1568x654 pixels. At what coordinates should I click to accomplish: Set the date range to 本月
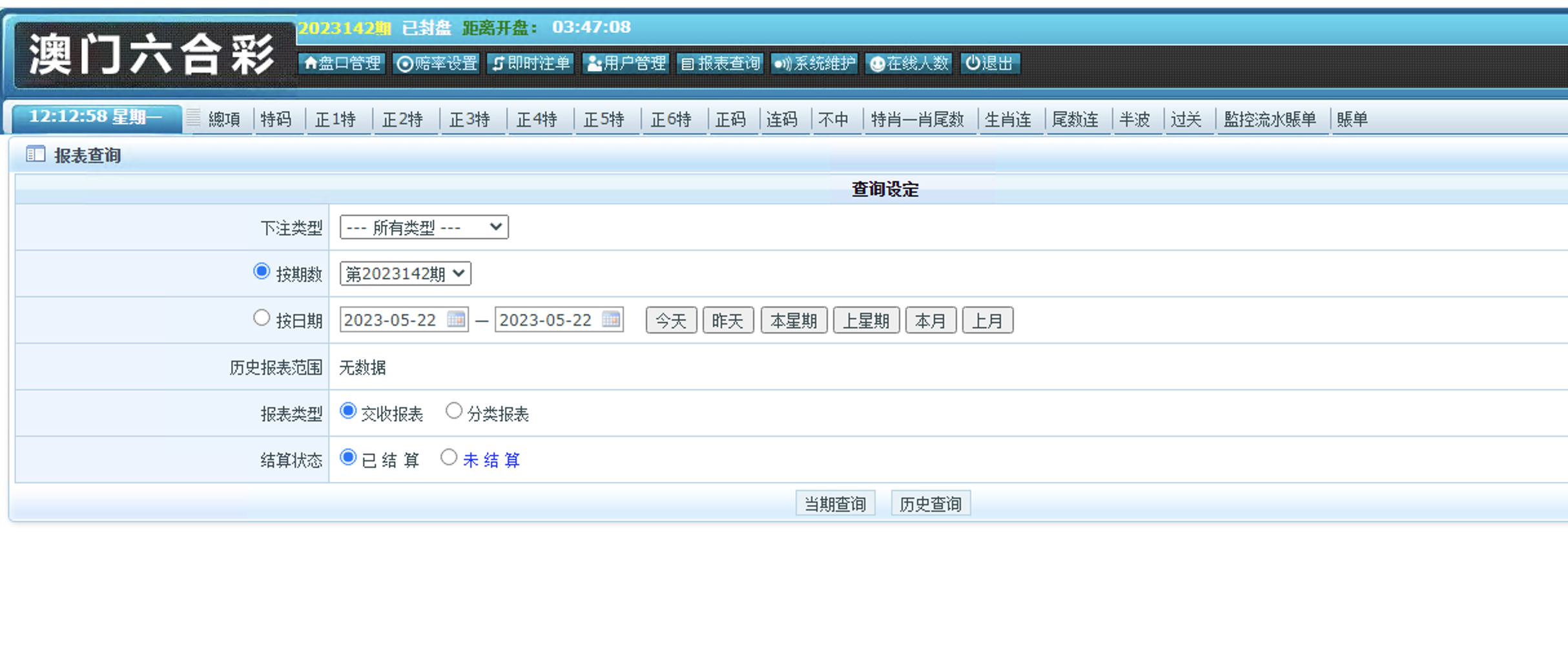coord(931,321)
